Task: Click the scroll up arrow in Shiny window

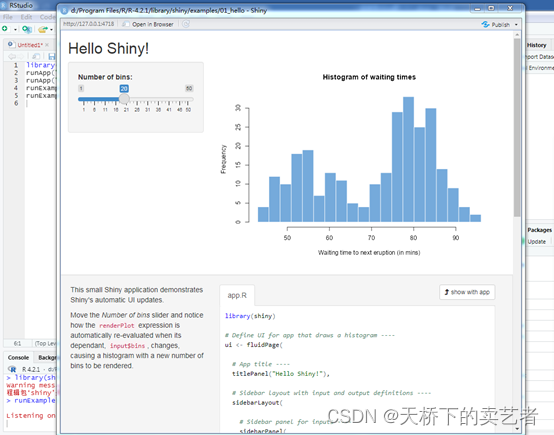Action: click(x=517, y=35)
